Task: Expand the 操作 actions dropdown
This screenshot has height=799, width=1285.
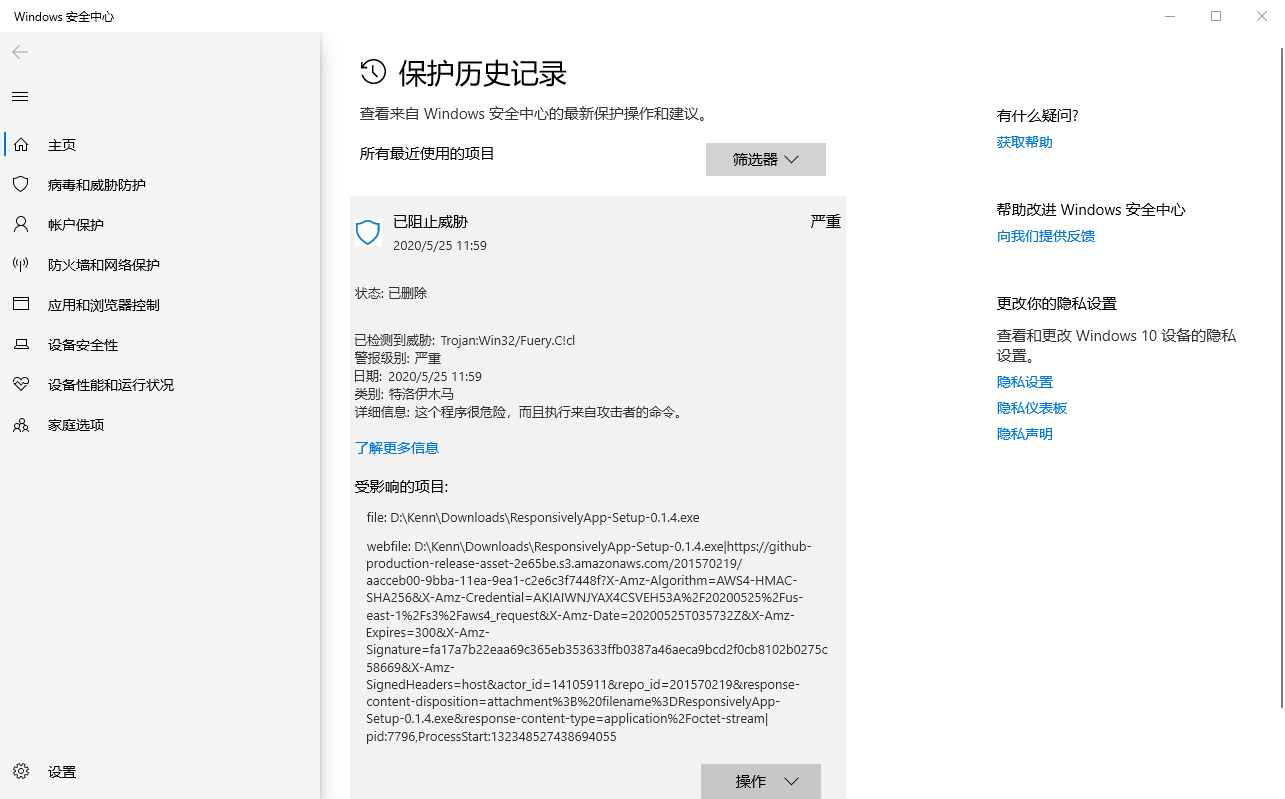Action: (761, 781)
